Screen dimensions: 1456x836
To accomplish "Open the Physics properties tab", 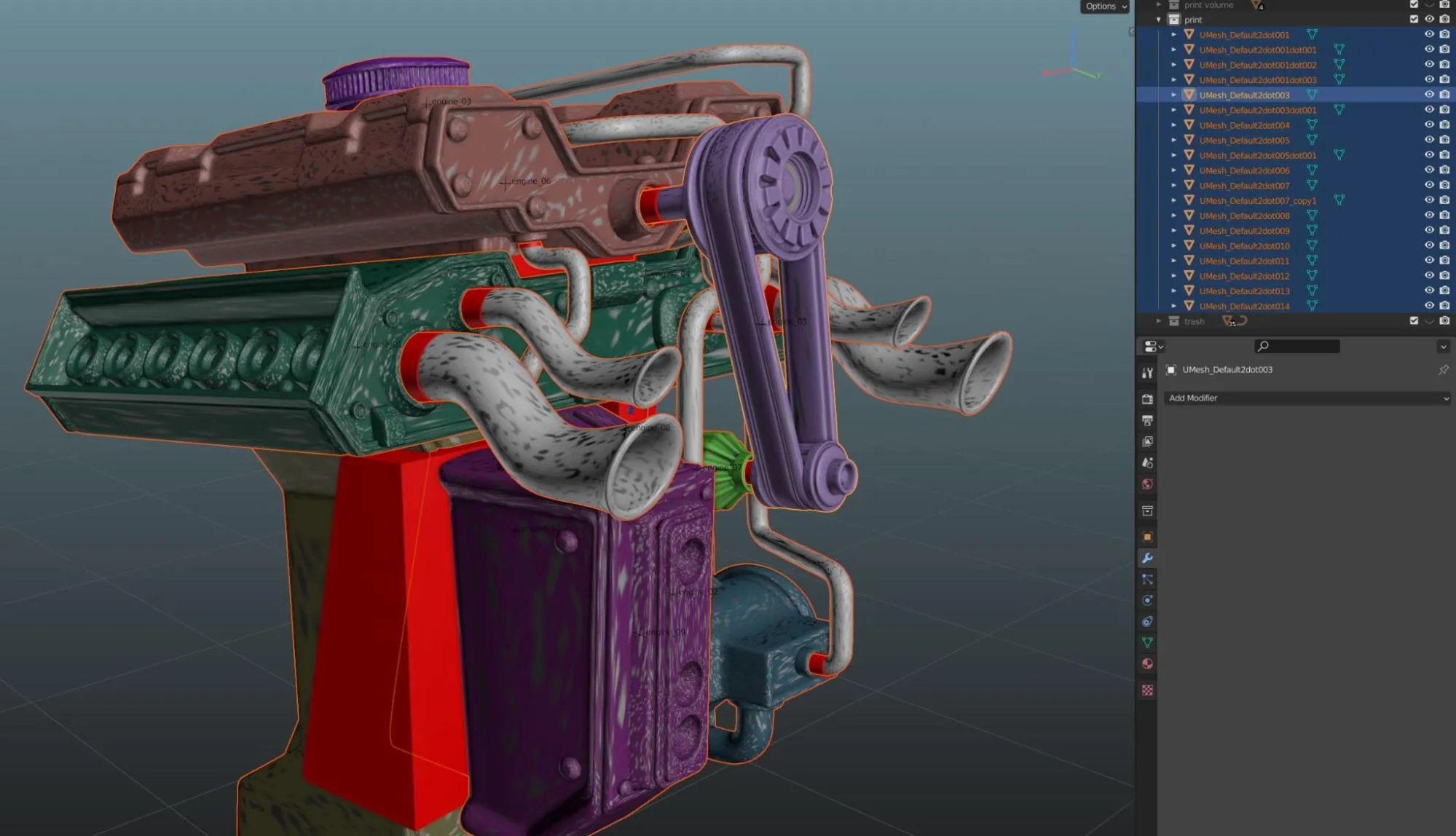I will pos(1147,601).
